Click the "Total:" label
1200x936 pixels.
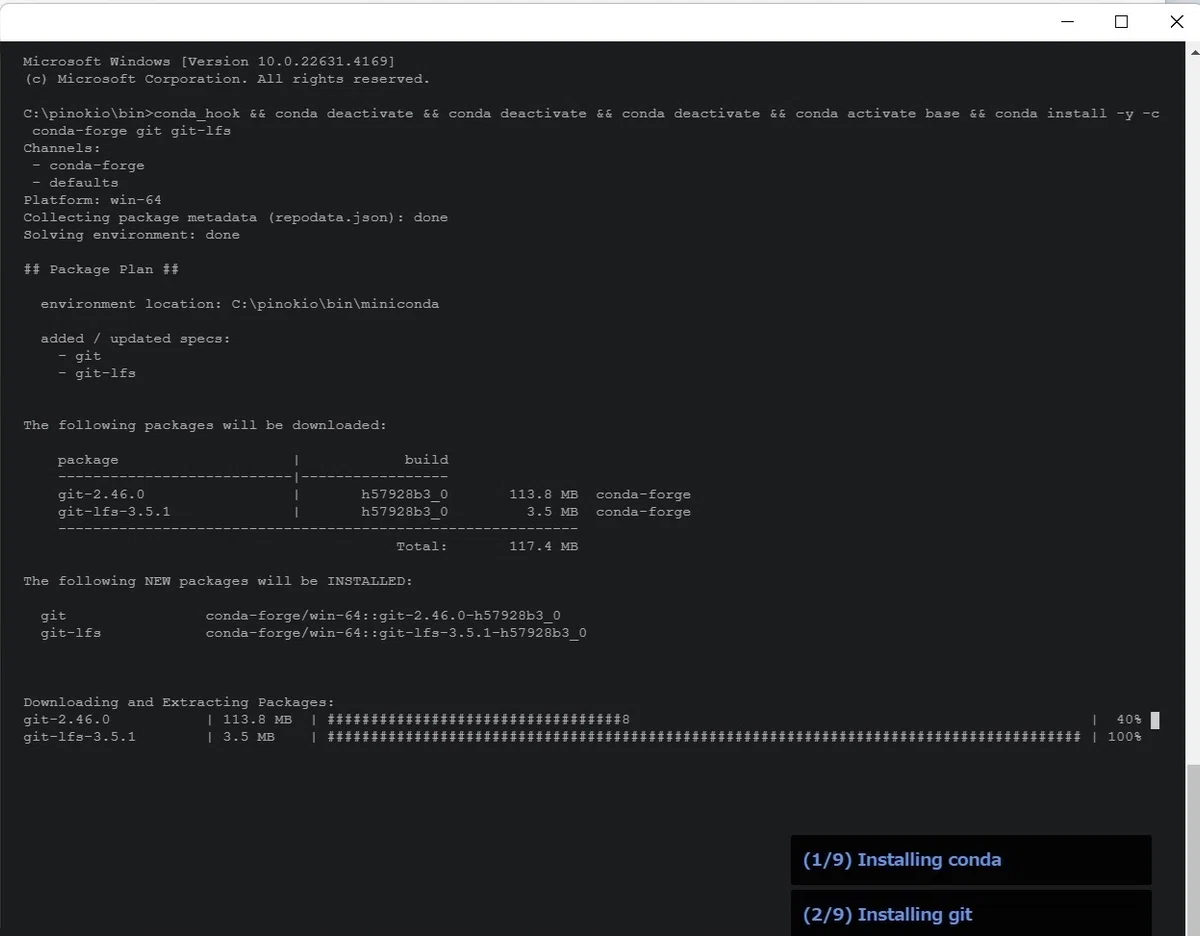tap(422, 547)
